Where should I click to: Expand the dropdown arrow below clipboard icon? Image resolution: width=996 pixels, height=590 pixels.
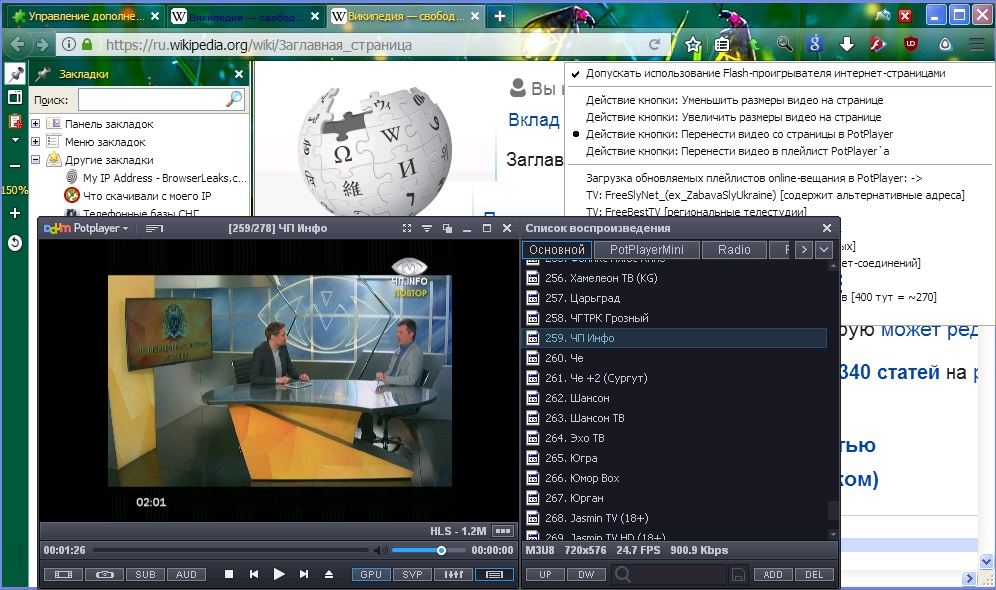click(x=15, y=140)
